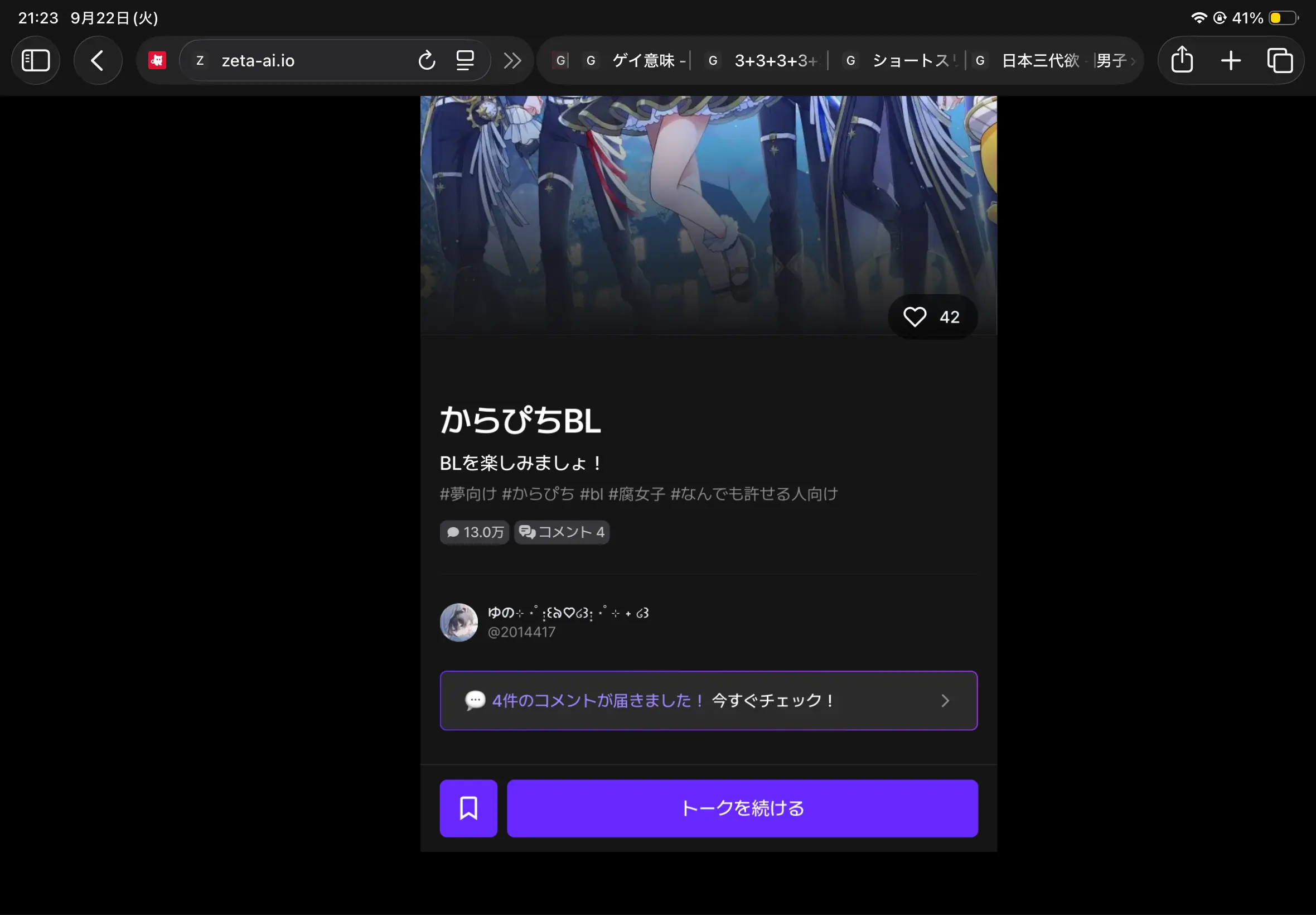Add a new tab with plus icon
Screen dimensions: 1316x915
pos(1231,60)
